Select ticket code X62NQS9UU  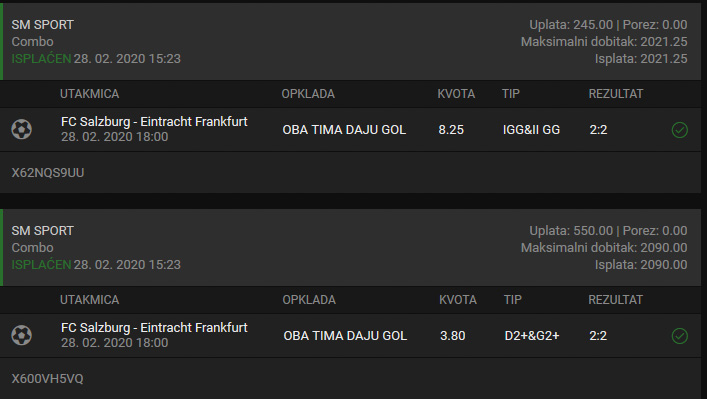click(48, 173)
